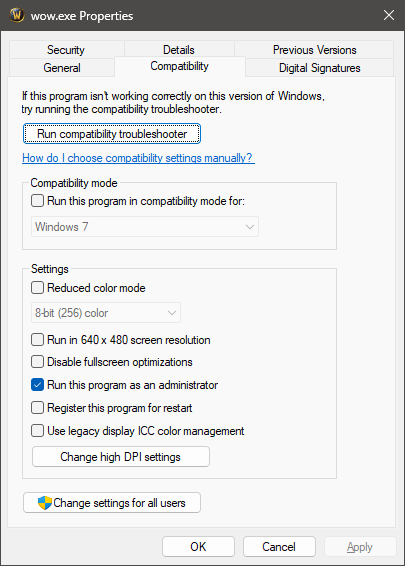
Task: Select the General tab
Action: tap(62, 68)
